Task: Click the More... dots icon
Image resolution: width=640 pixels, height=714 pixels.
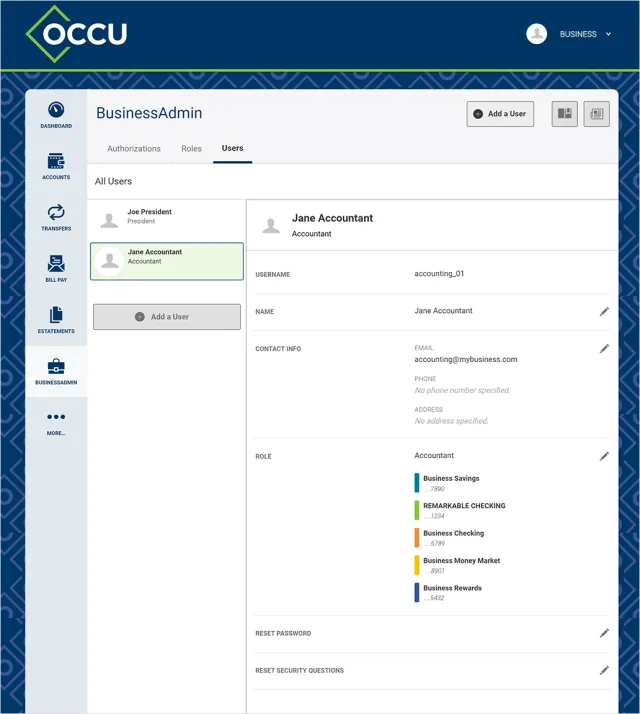Action: click(56, 417)
